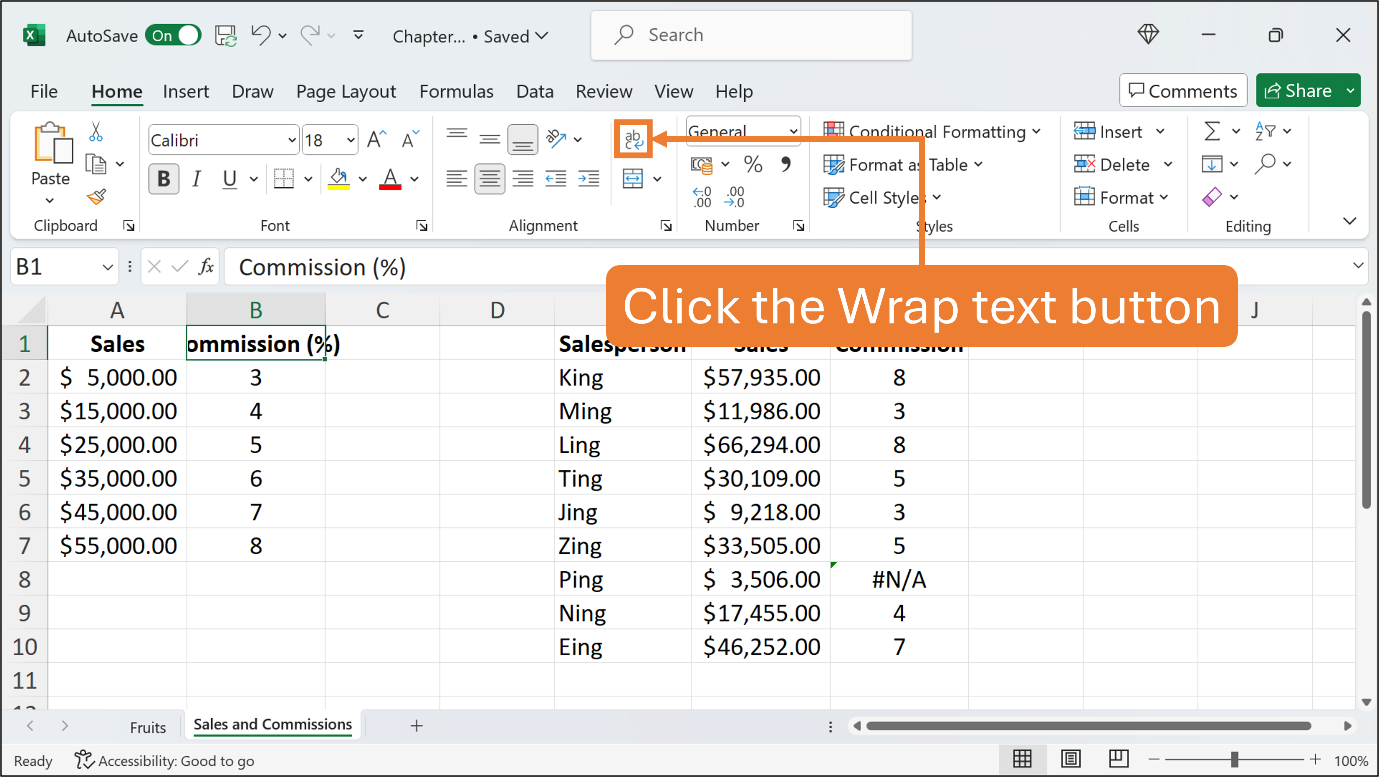Click the Format button in Cells group
1379x777 pixels.
pyautogui.click(x=1120, y=197)
